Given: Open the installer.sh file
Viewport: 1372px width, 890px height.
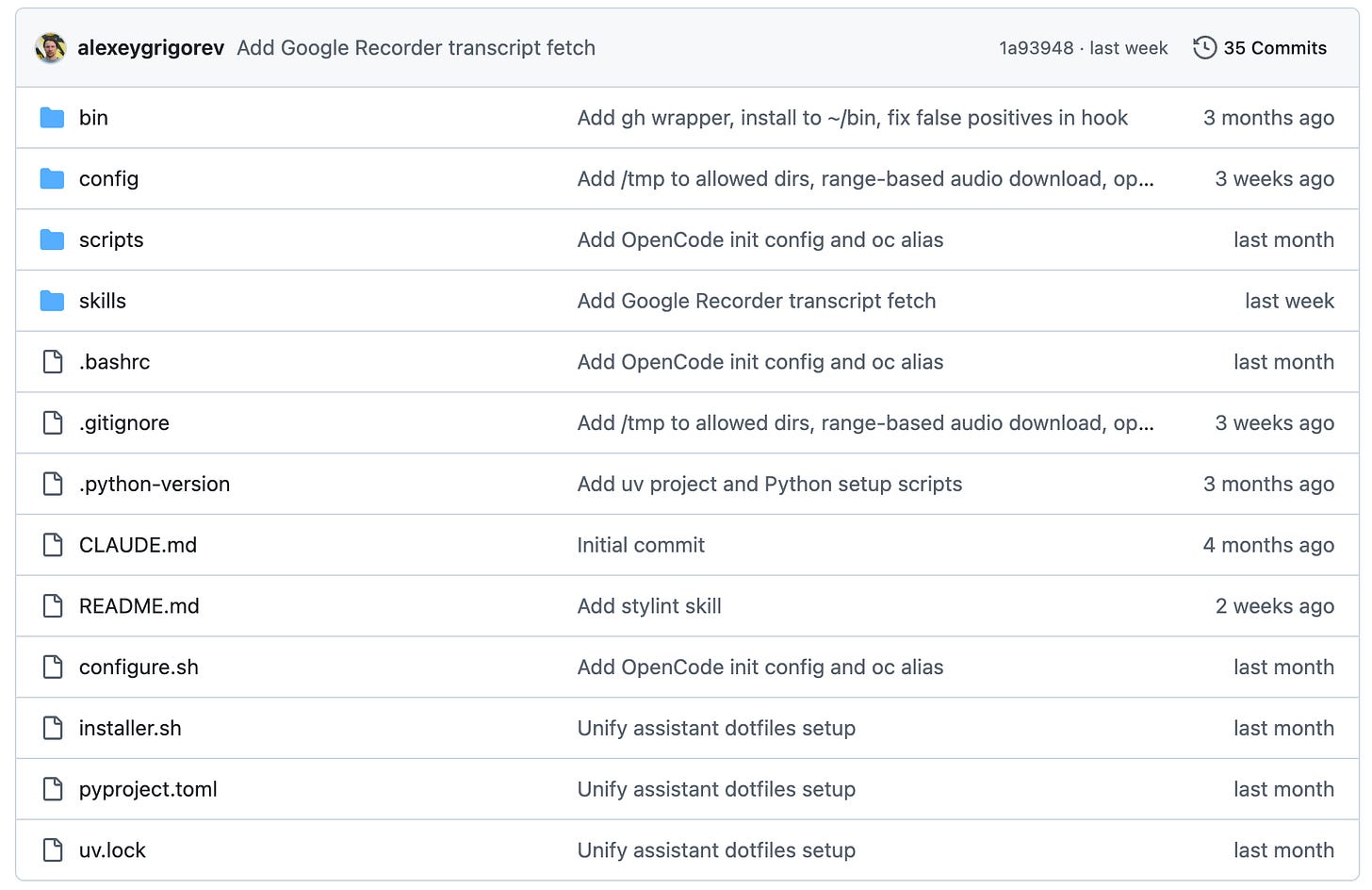Looking at the screenshot, I should click(x=130, y=729).
